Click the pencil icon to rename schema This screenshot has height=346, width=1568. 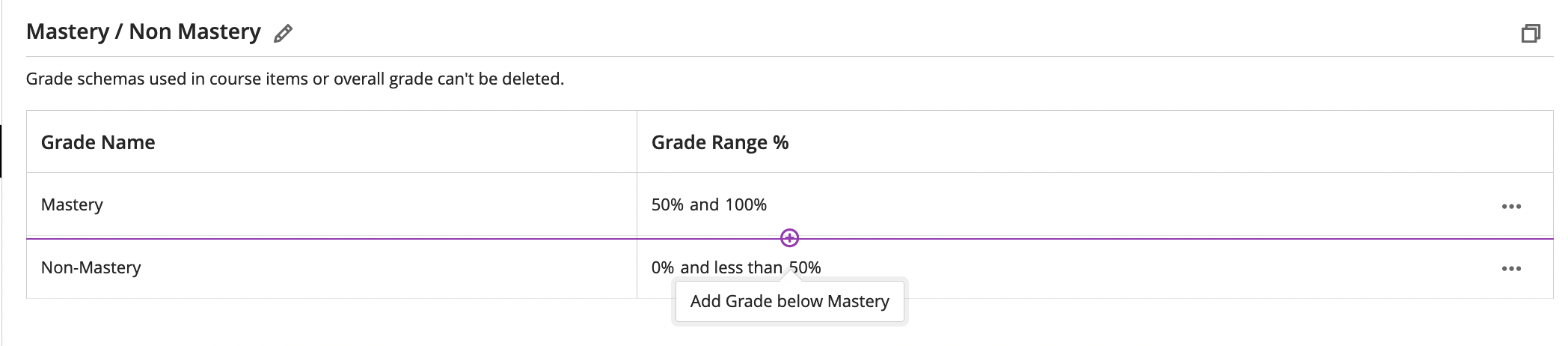click(283, 34)
